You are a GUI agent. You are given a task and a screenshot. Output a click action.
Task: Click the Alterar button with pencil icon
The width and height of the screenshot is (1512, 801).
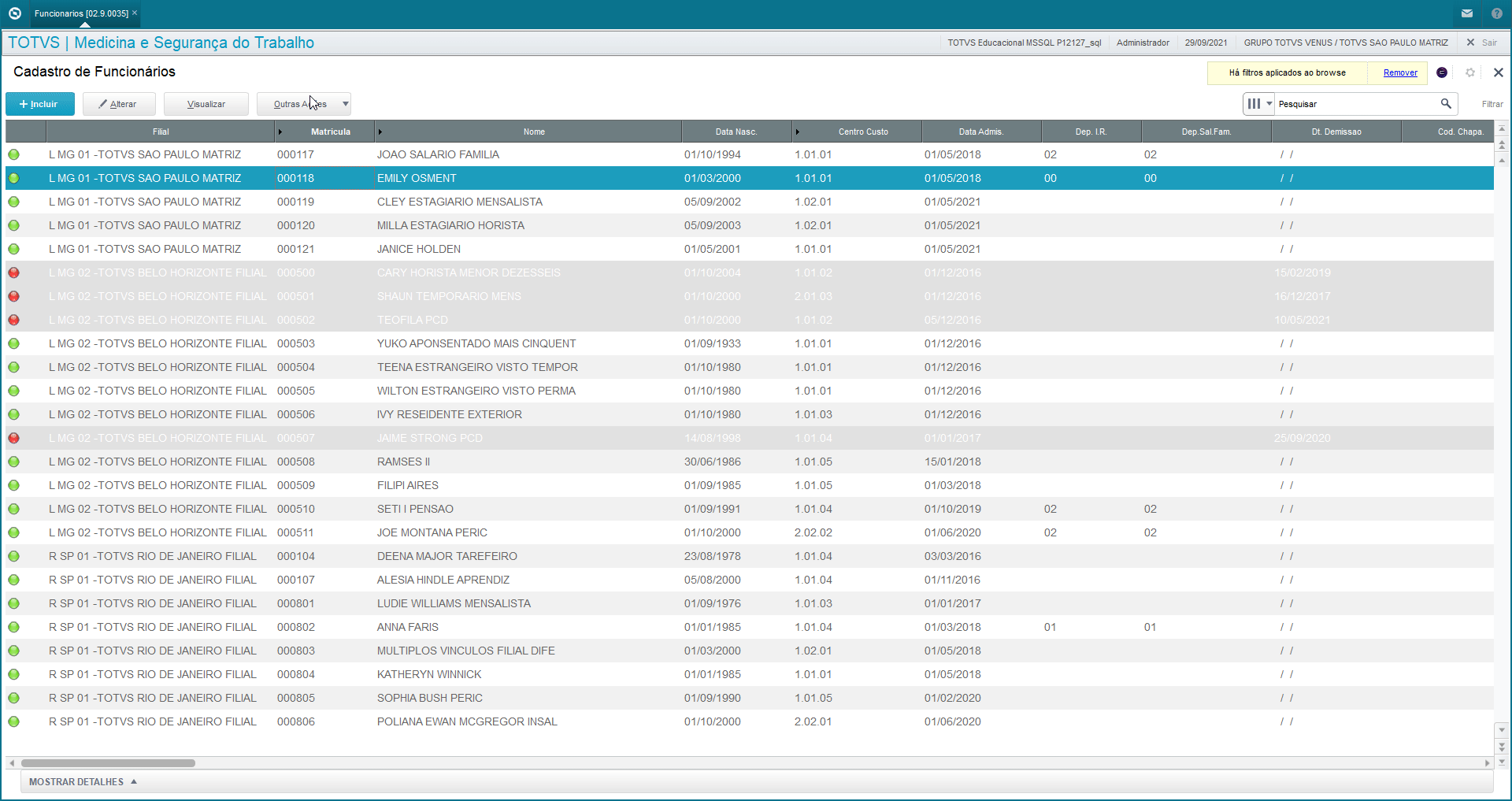pos(119,104)
